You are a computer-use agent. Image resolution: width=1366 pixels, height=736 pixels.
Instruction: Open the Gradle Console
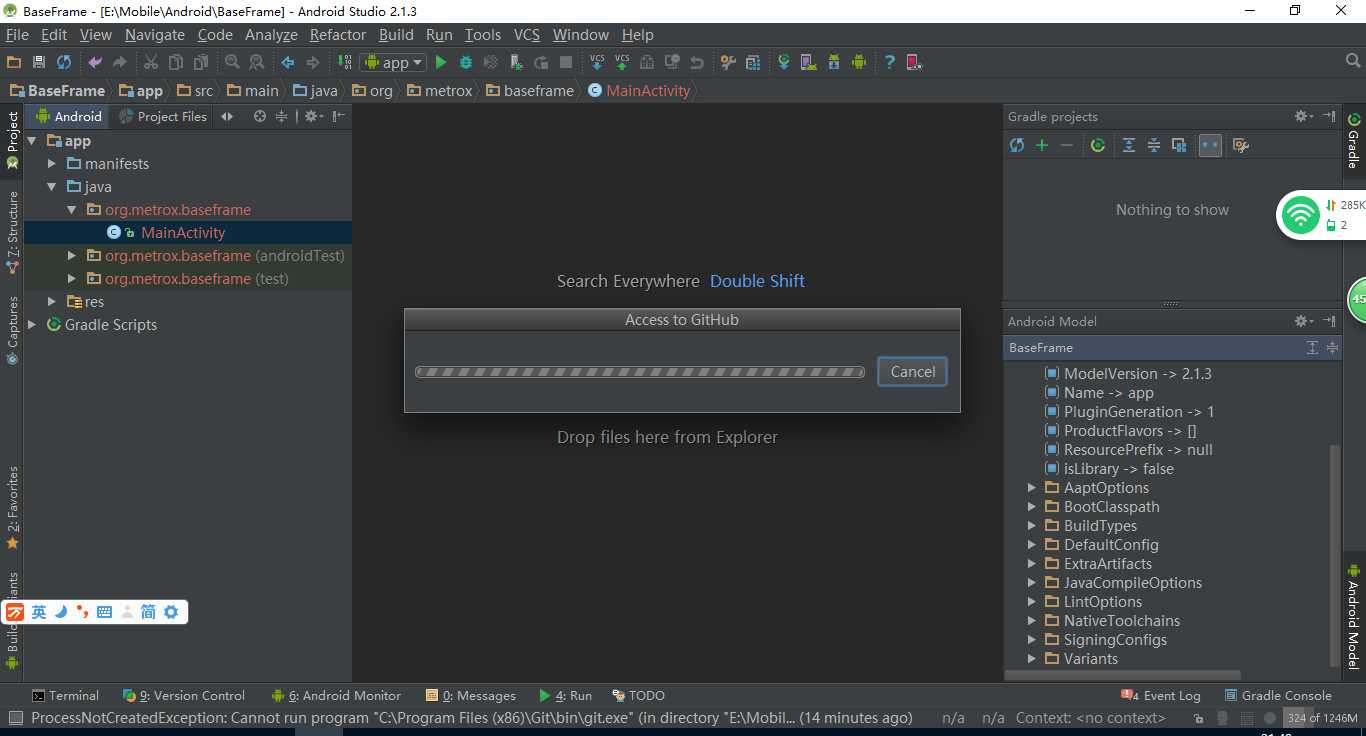pos(1277,695)
